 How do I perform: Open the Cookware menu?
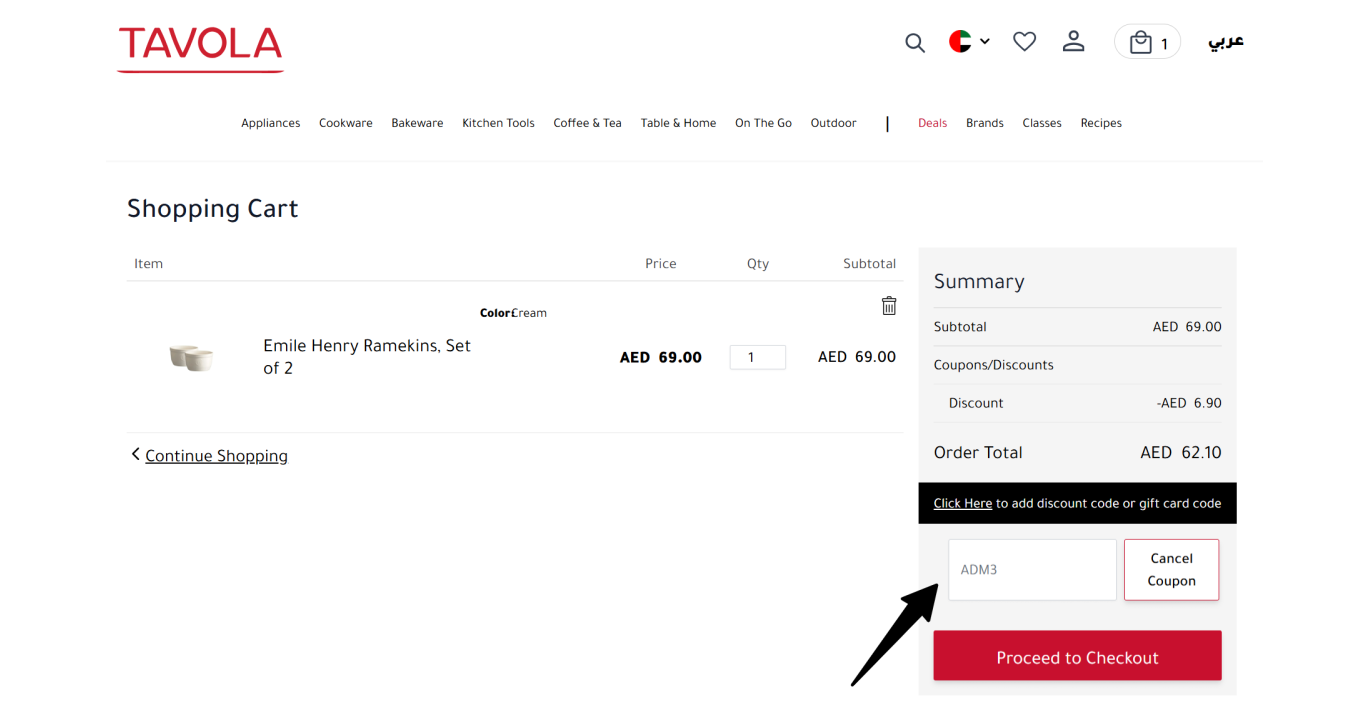point(346,123)
